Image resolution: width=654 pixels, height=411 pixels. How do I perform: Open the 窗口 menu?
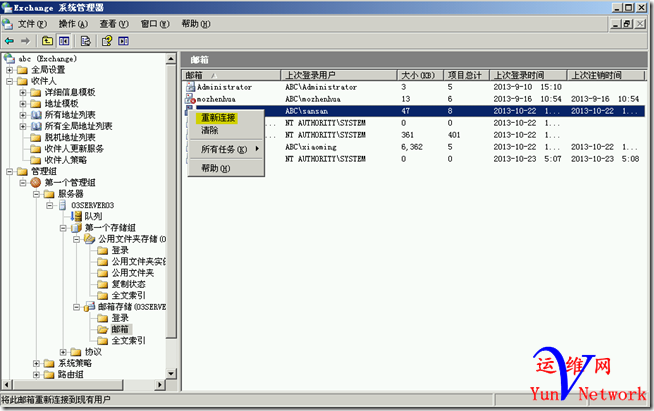pos(155,24)
